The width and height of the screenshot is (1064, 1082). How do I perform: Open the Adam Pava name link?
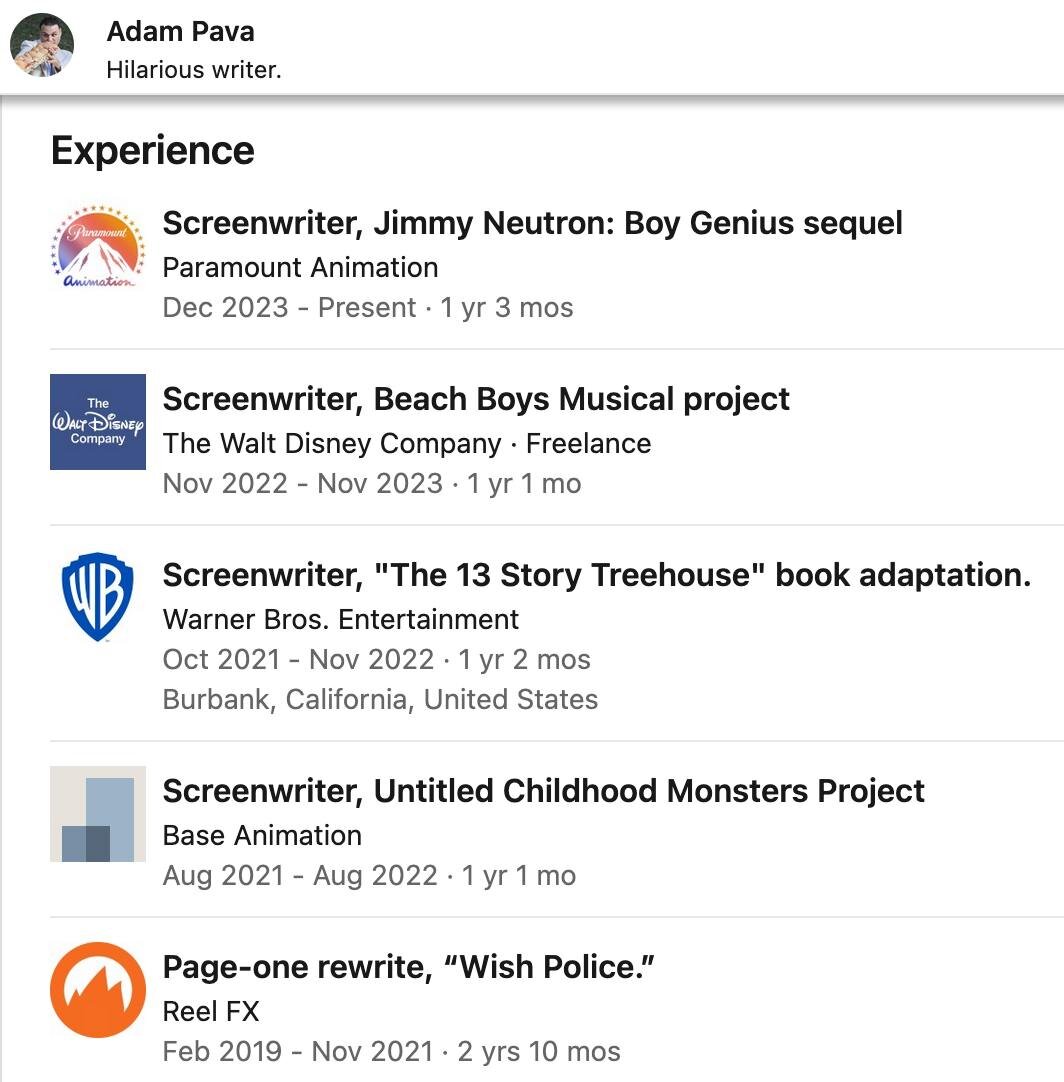(180, 31)
